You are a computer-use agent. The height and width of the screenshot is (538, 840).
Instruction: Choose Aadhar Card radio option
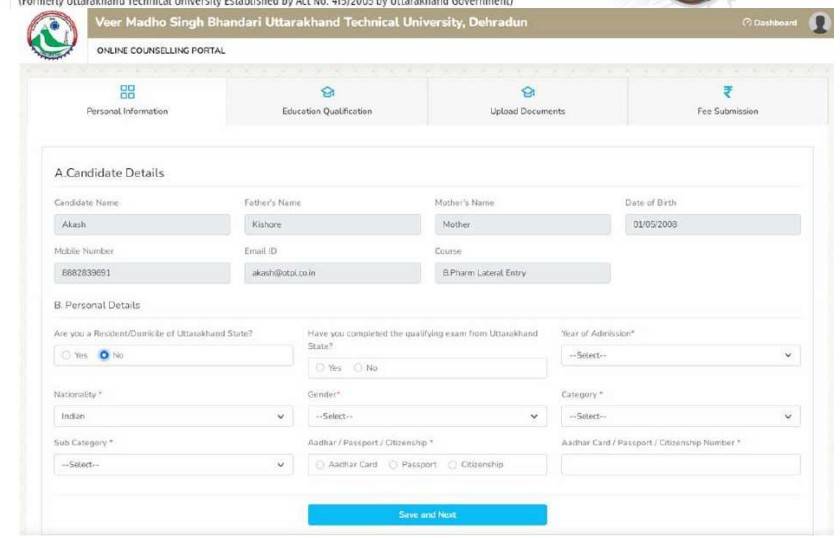320,465
